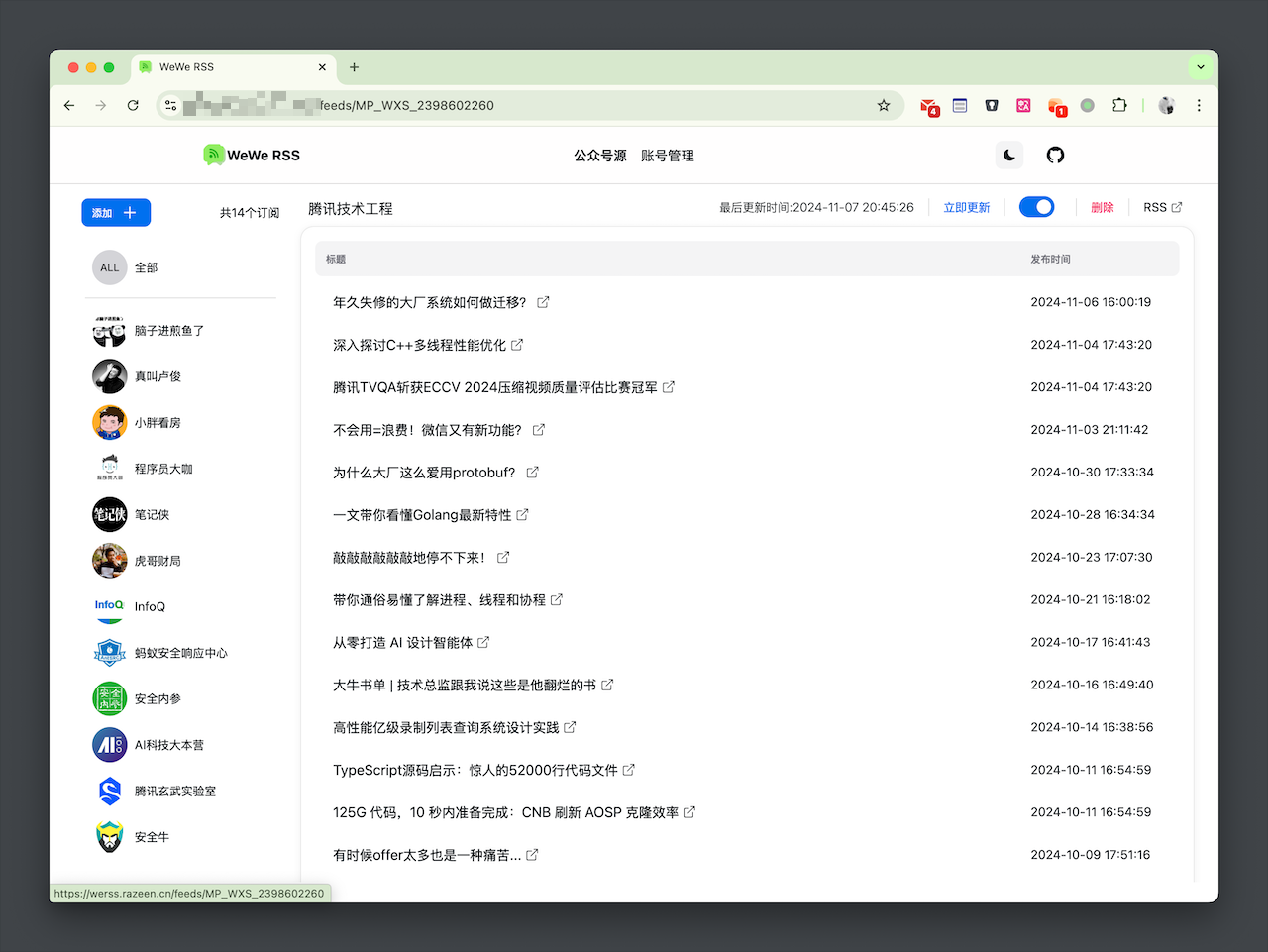Open external link icon for 腾讯TVQA斩获ECCV article
The height and width of the screenshot is (952, 1268).
(669, 387)
